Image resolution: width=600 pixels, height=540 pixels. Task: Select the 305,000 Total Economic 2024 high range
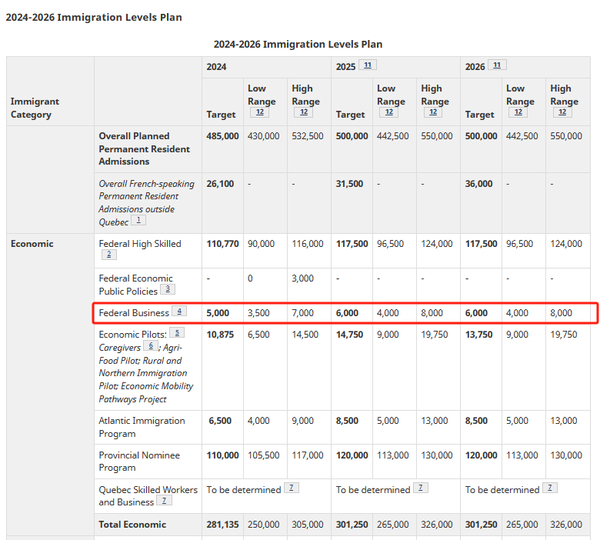tap(308, 524)
